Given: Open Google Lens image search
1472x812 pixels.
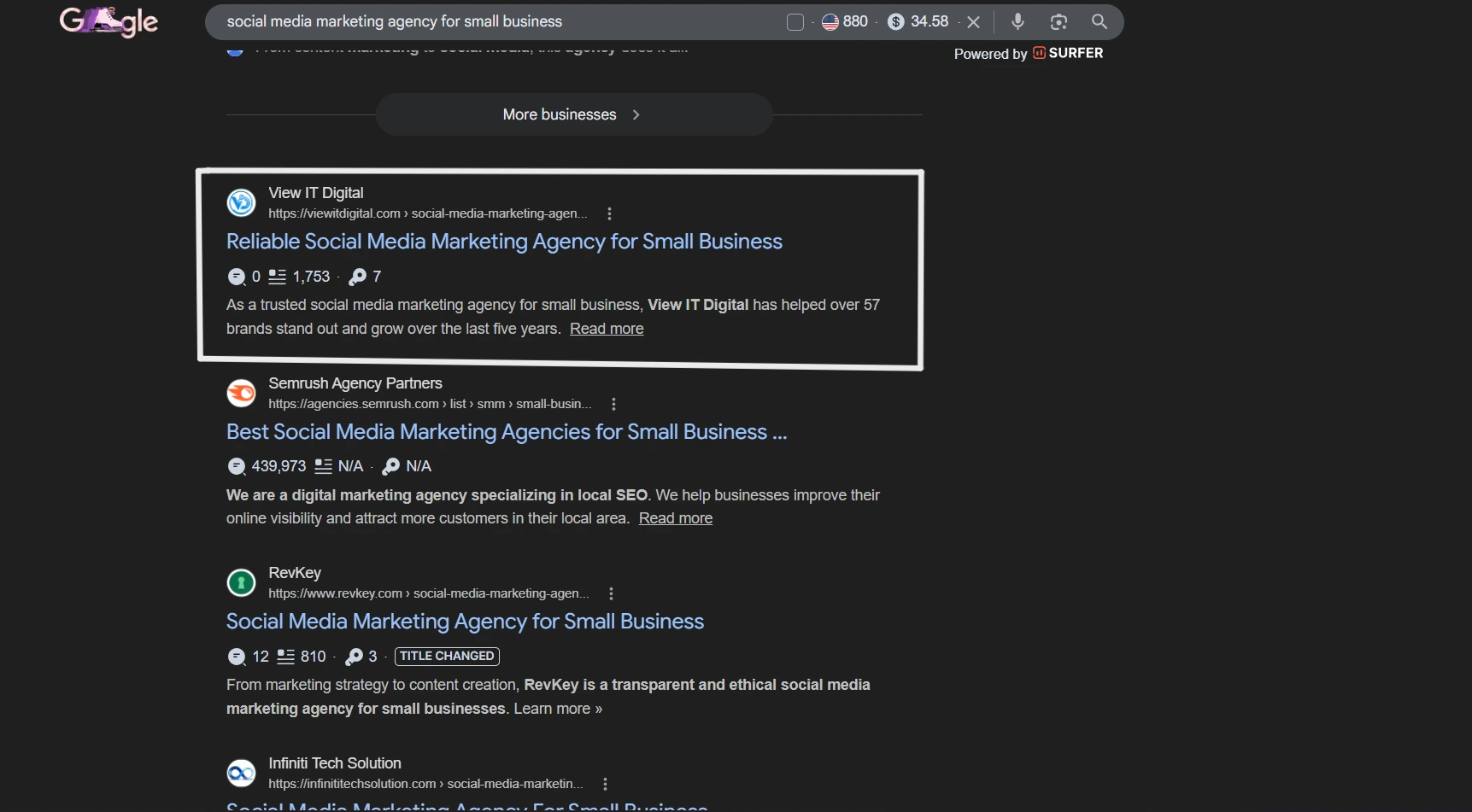Looking at the screenshot, I should (x=1059, y=22).
